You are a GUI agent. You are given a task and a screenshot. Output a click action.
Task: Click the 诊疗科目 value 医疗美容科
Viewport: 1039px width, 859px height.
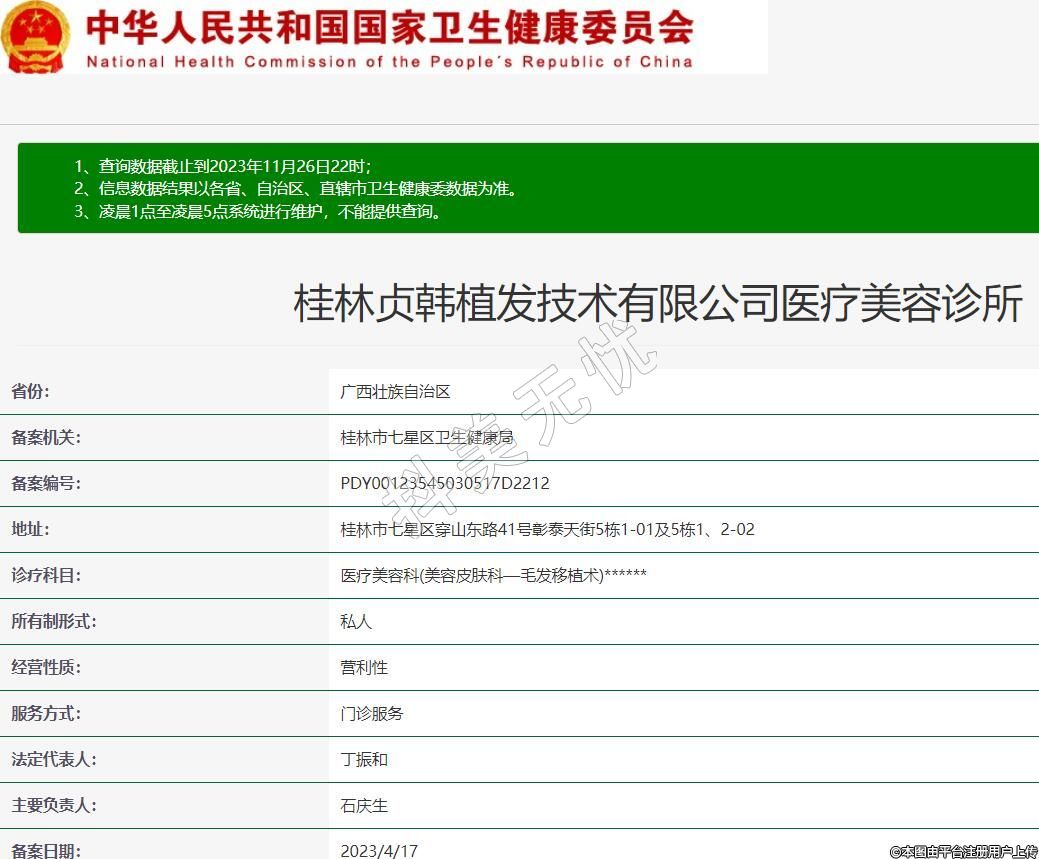(x=493, y=575)
